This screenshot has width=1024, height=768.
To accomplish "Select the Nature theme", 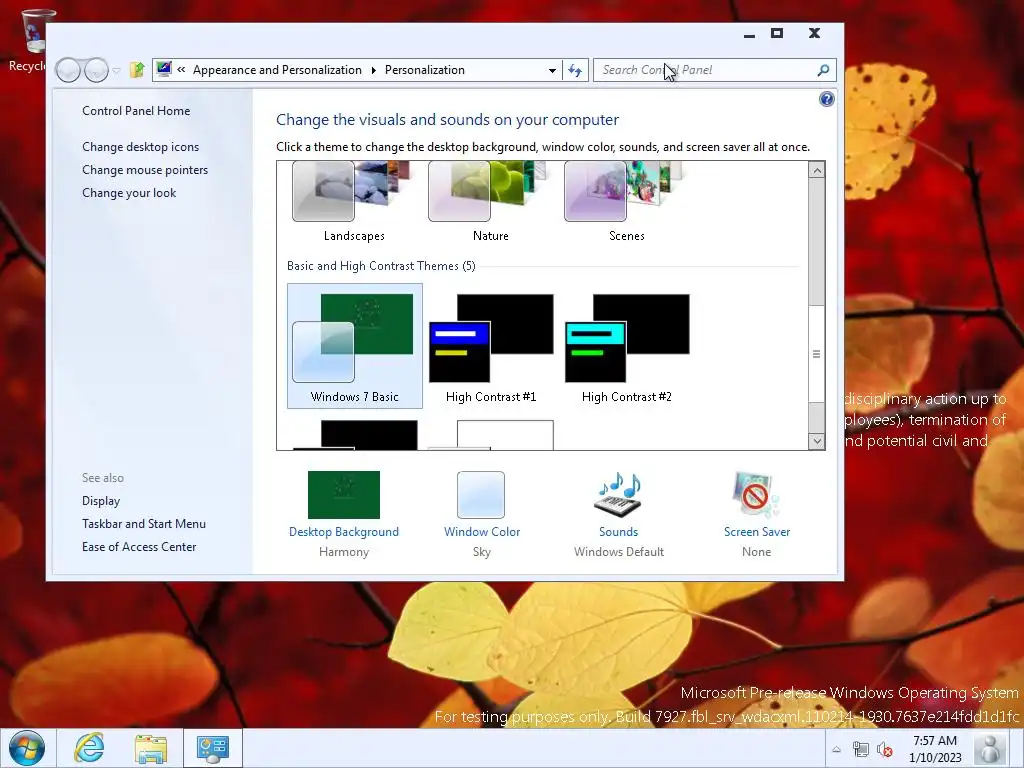I will click(490, 202).
